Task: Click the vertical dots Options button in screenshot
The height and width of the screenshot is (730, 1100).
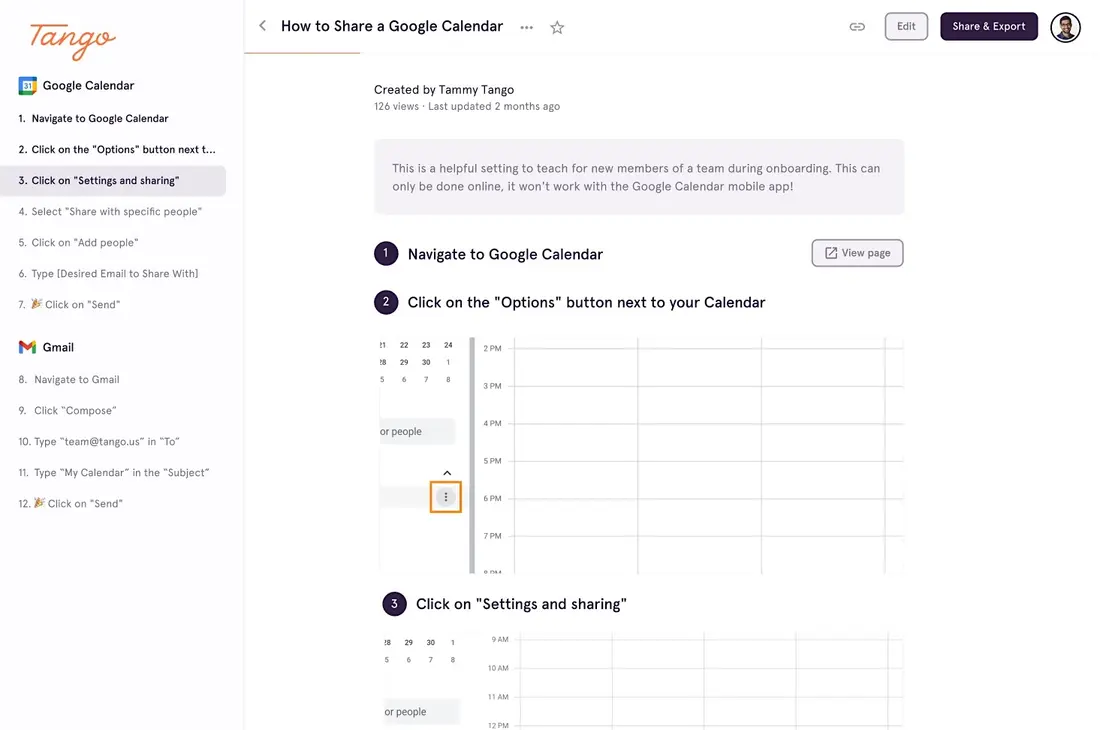Action: pos(445,497)
